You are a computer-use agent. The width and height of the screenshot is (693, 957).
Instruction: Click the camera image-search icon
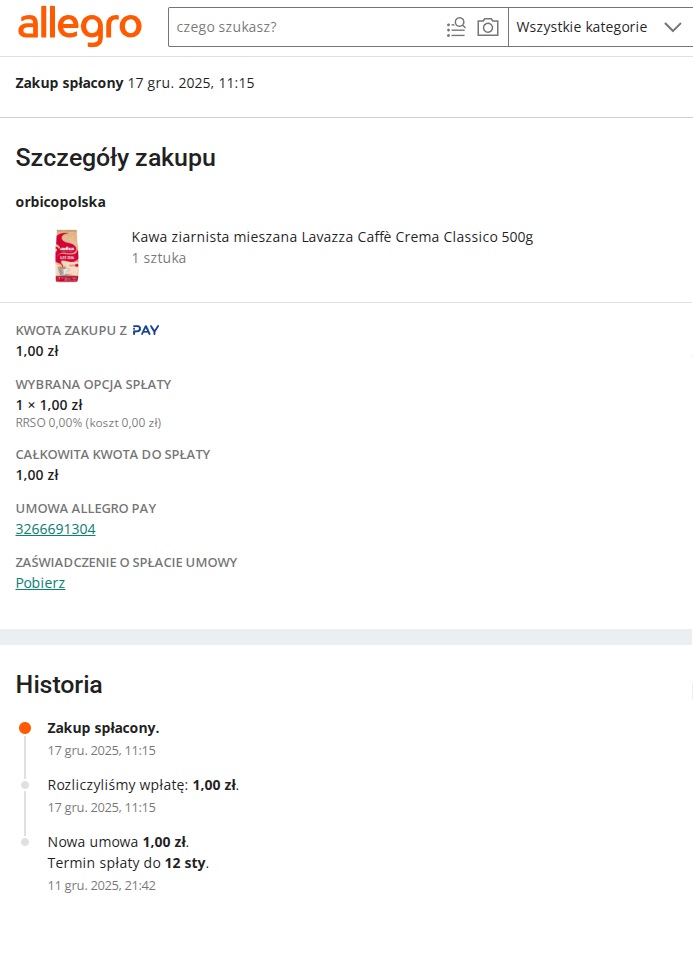click(x=488, y=27)
